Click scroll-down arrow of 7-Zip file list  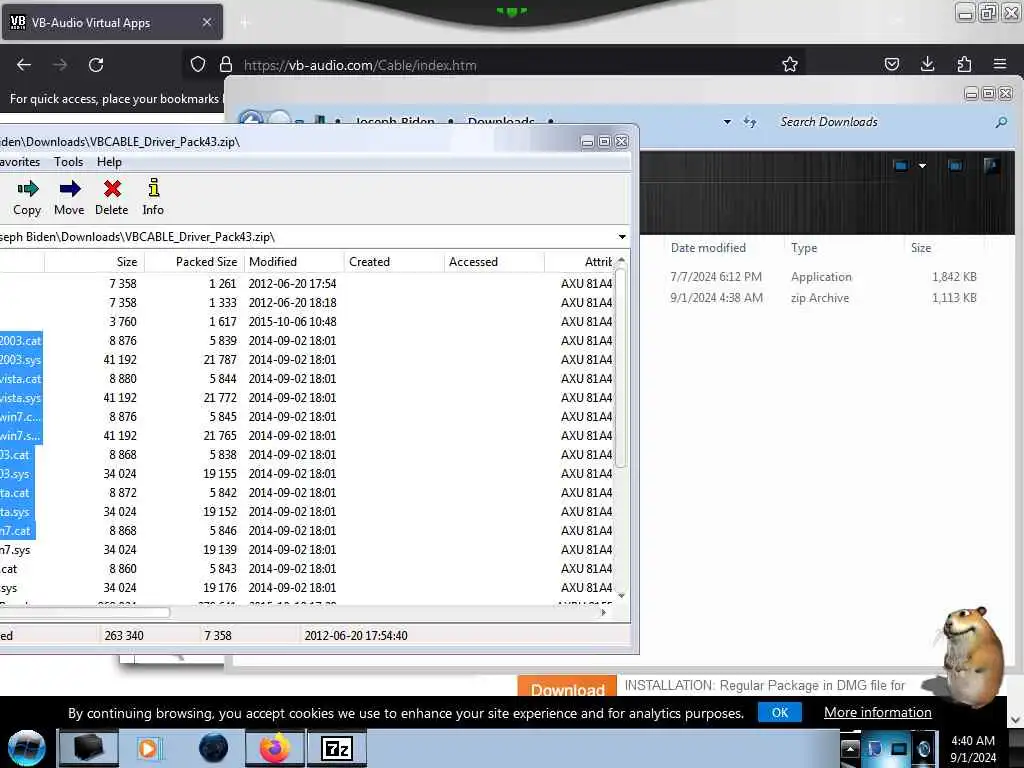tap(621, 596)
